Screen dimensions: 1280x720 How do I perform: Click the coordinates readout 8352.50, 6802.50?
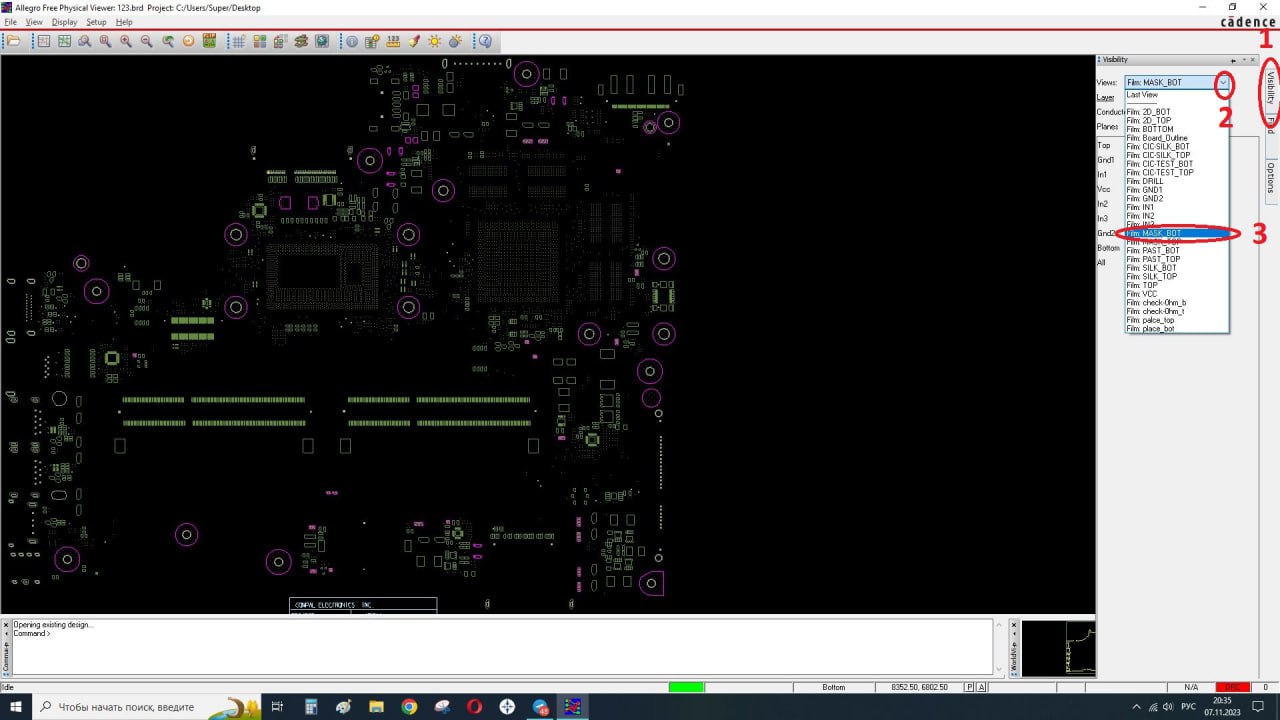point(918,687)
